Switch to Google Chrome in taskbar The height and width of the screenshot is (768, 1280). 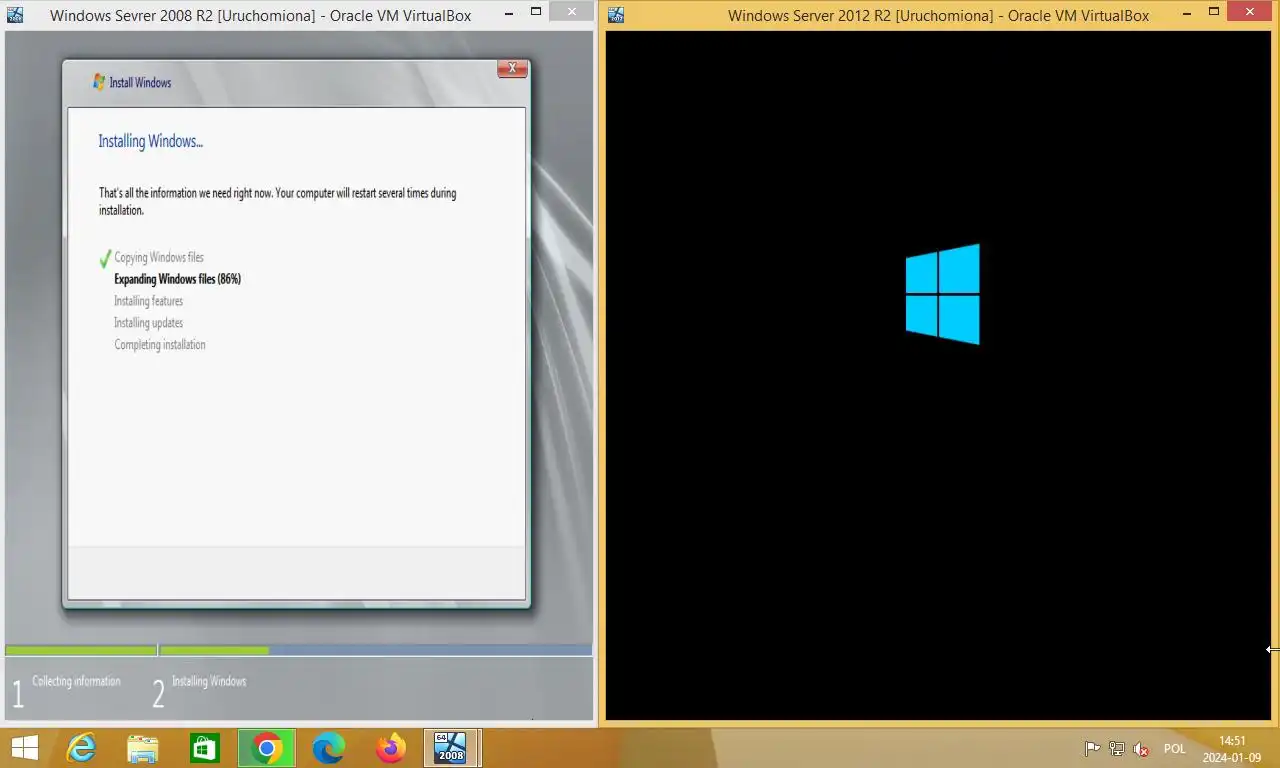tap(267, 748)
